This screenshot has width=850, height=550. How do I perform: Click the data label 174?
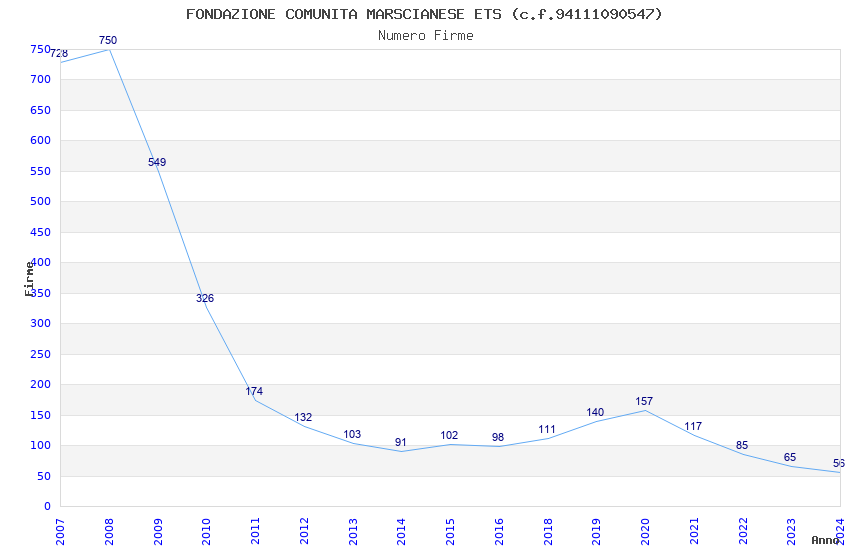click(254, 391)
